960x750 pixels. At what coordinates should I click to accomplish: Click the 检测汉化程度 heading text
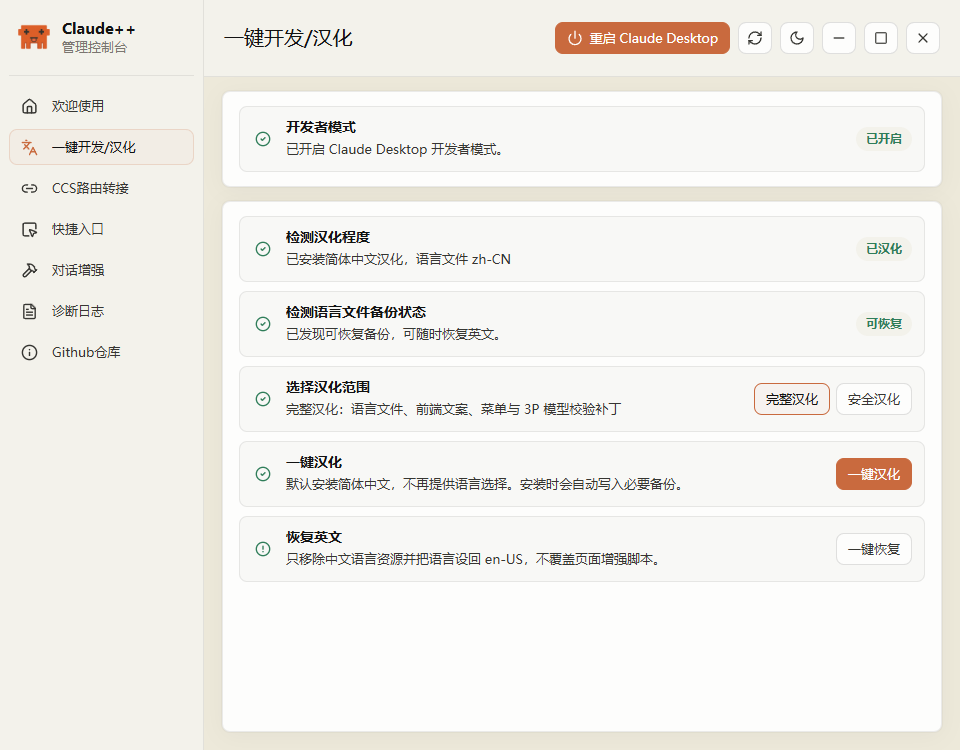click(x=328, y=237)
